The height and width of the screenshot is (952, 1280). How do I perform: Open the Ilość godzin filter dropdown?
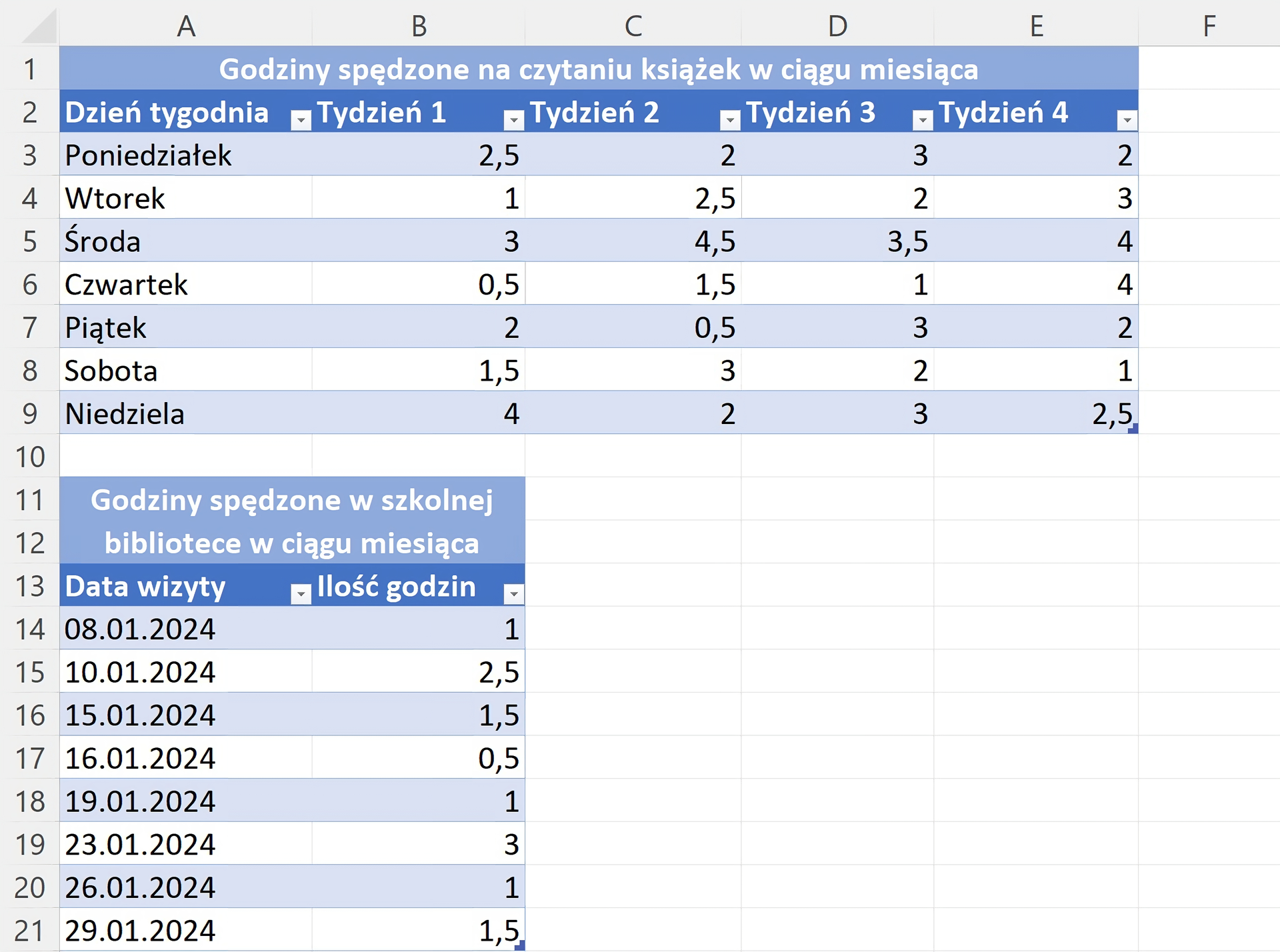513,594
